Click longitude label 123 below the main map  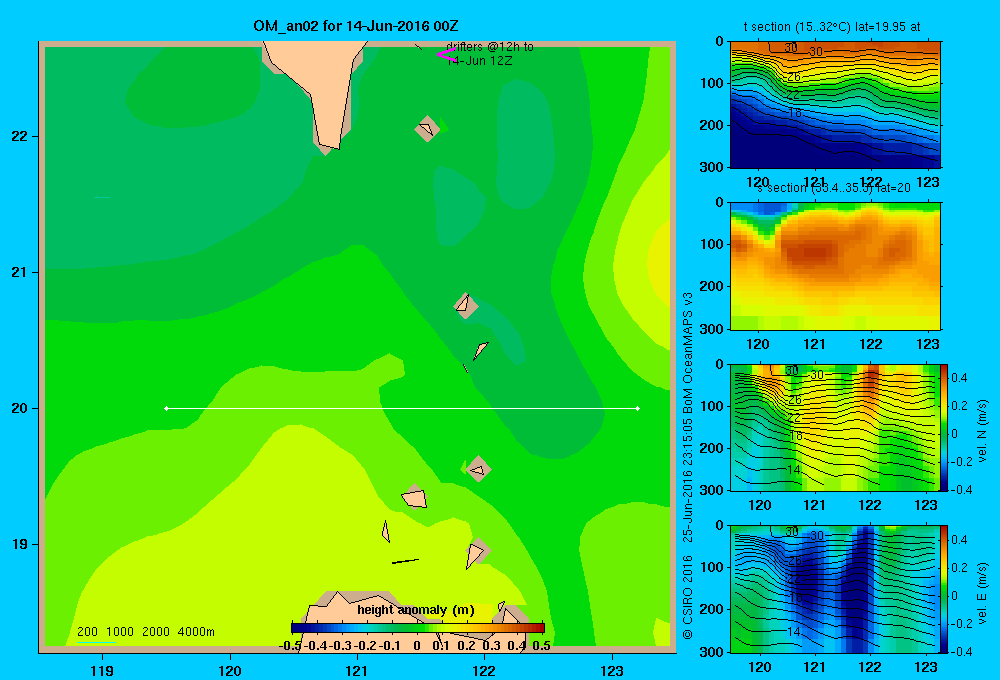[612, 670]
